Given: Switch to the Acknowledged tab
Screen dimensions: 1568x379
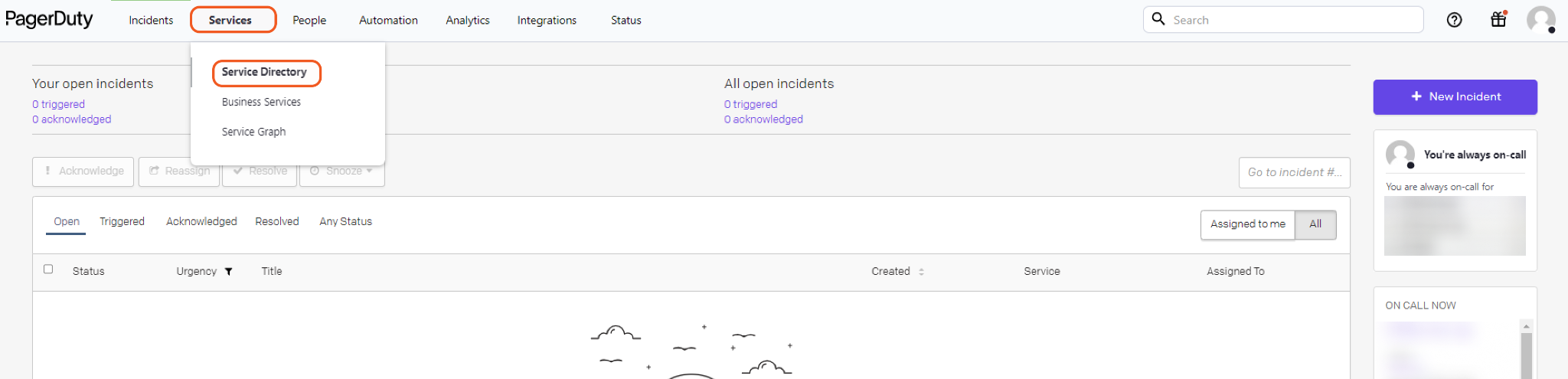Looking at the screenshot, I should (x=201, y=221).
